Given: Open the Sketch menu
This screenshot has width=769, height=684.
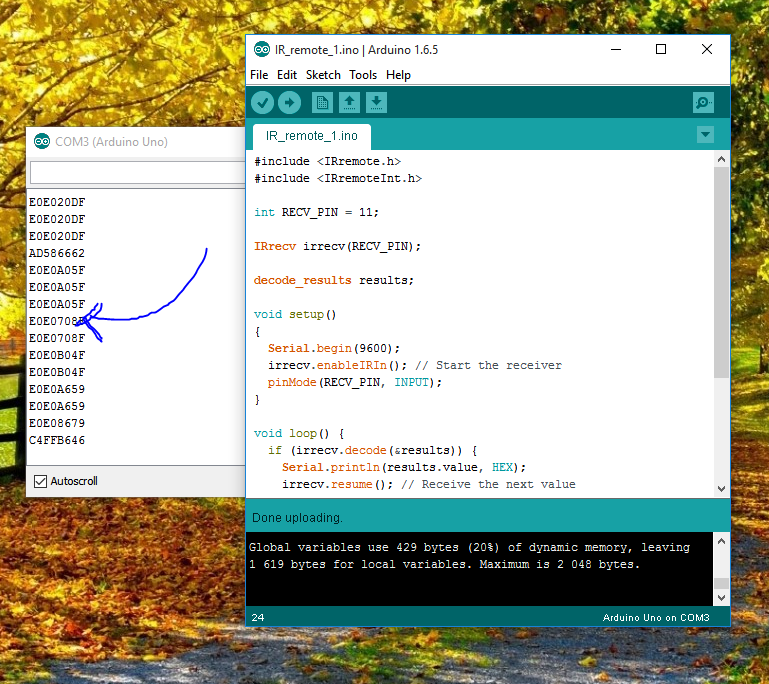Looking at the screenshot, I should 323,75.
